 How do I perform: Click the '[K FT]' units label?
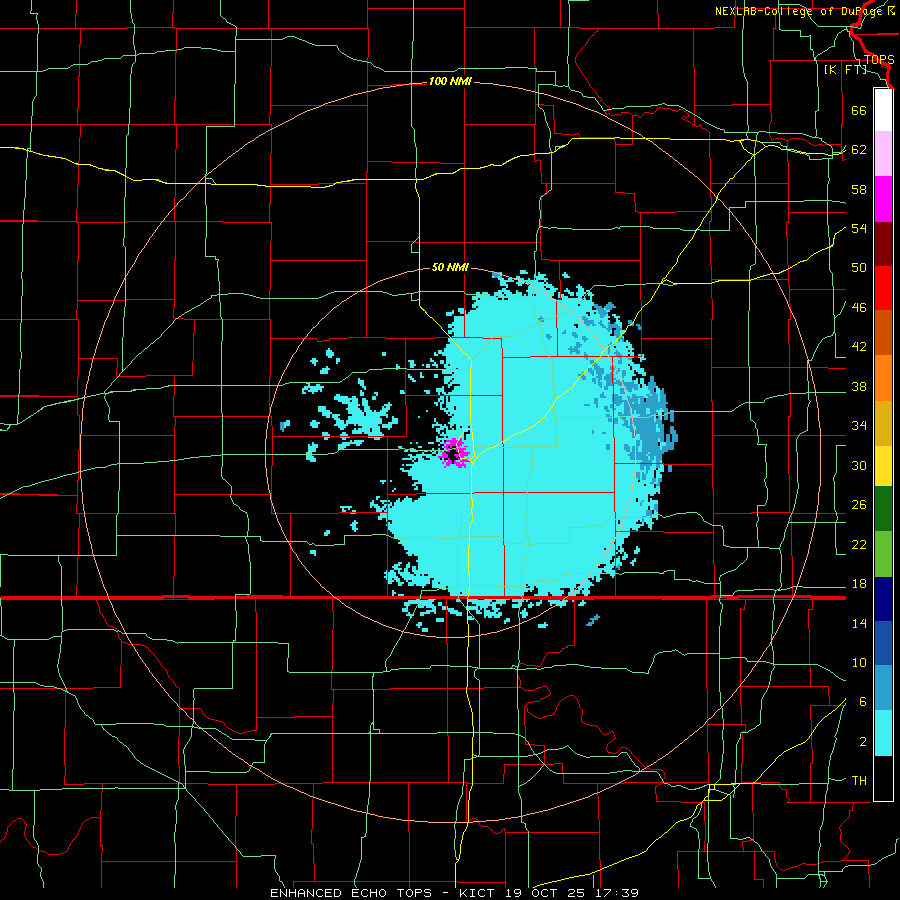[x=845, y=70]
